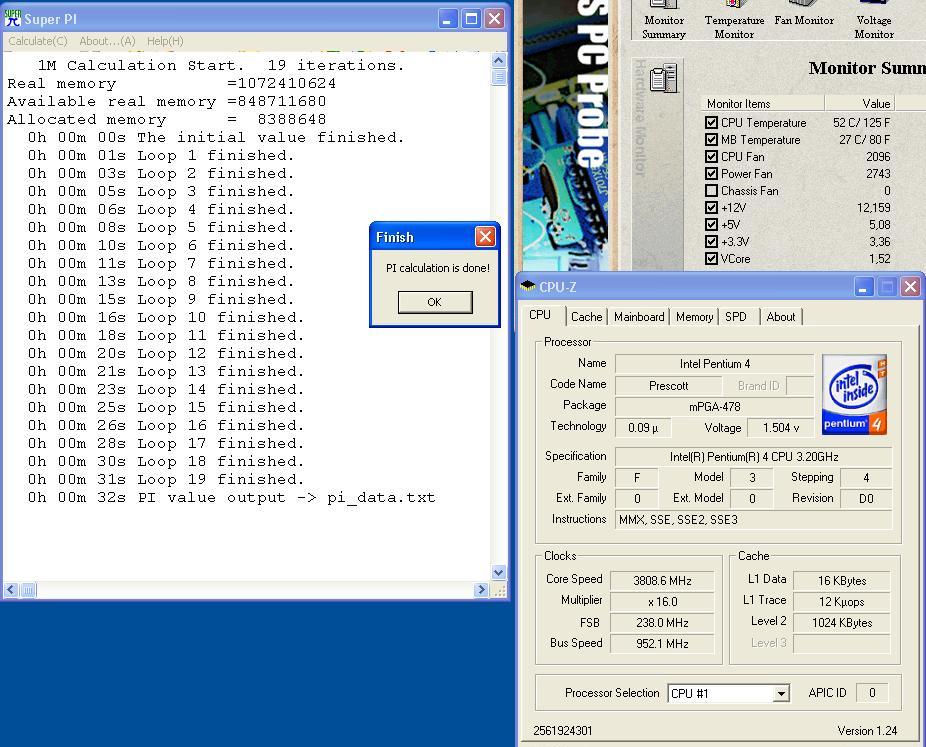Image resolution: width=926 pixels, height=747 pixels.
Task: Click the Super PI title bar icon
Action: coord(12,18)
